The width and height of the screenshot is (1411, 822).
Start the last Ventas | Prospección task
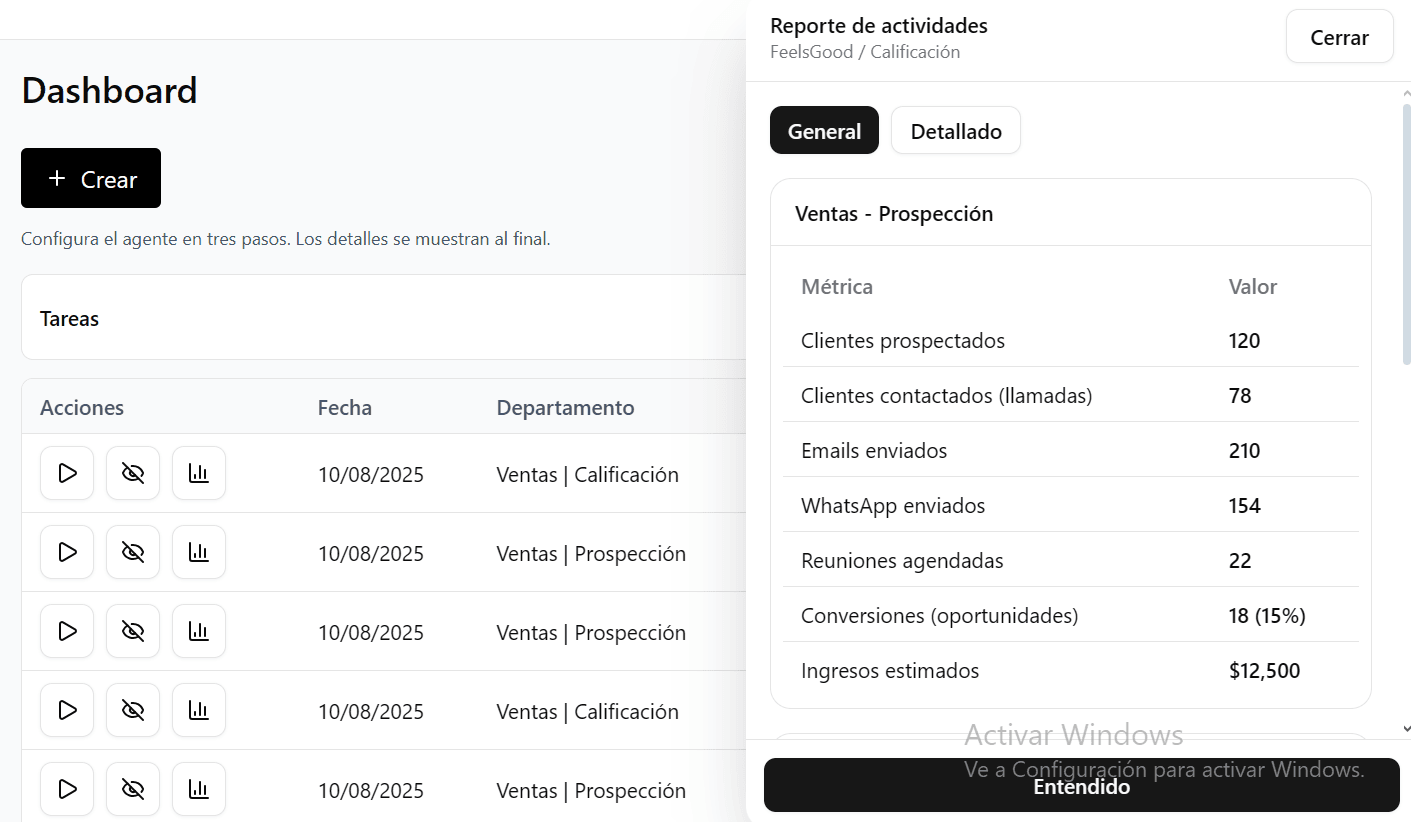point(67,789)
